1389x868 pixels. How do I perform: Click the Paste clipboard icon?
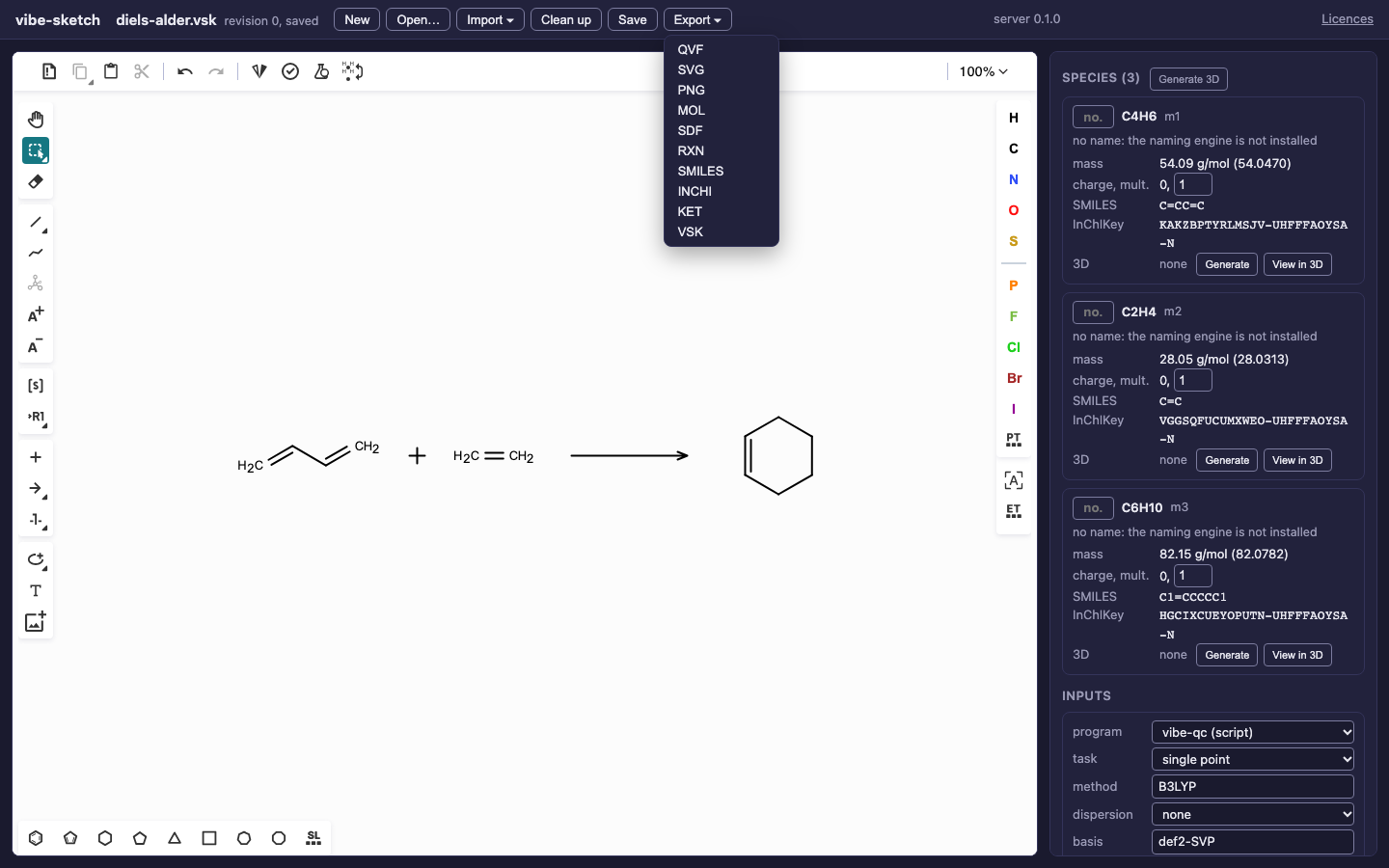tap(111, 71)
